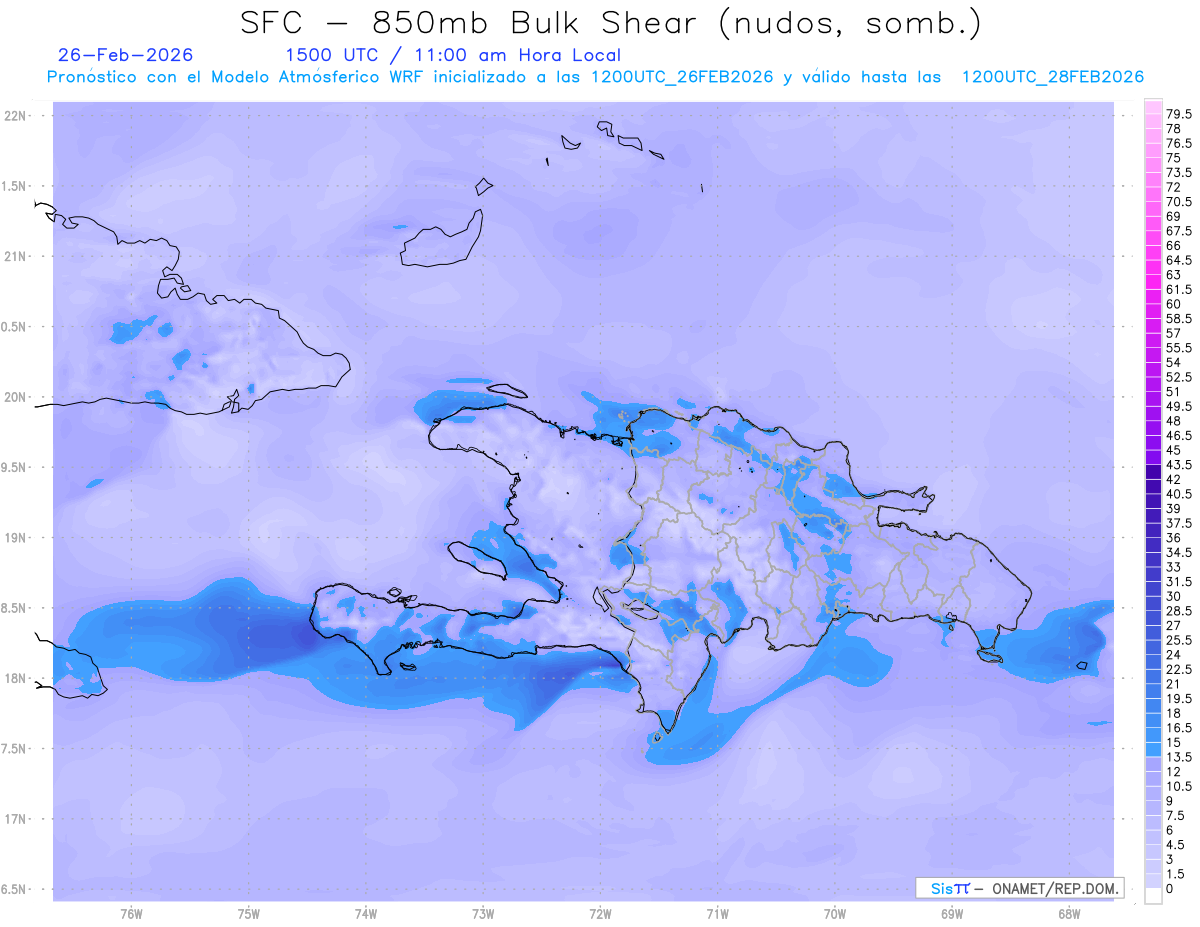Click the latitude axis label "22N"

click(x=16, y=116)
